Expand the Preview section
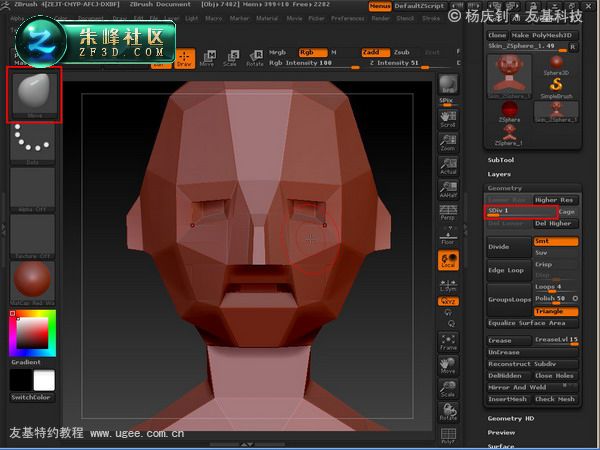This screenshot has width=600, height=450. point(501,432)
